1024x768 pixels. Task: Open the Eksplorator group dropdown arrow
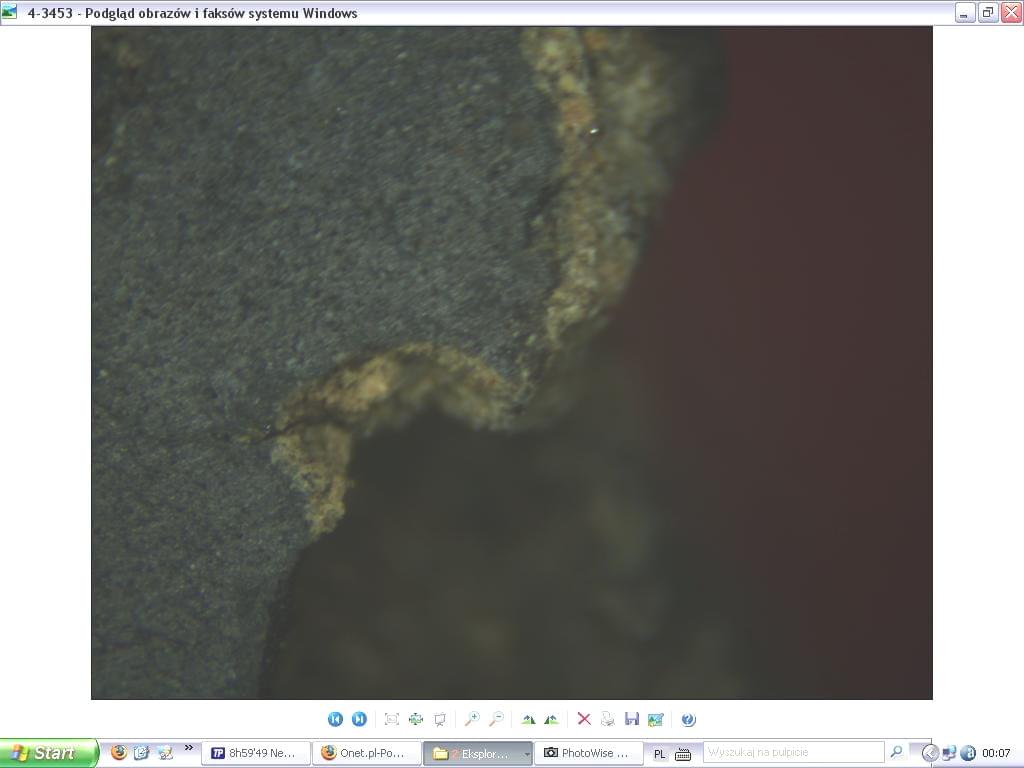point(527,754)
